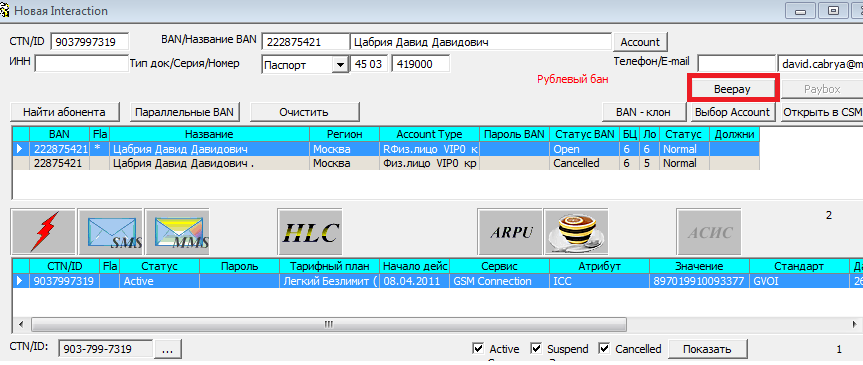
Task: Click the red lightning bolt icon
Action: 43,231
